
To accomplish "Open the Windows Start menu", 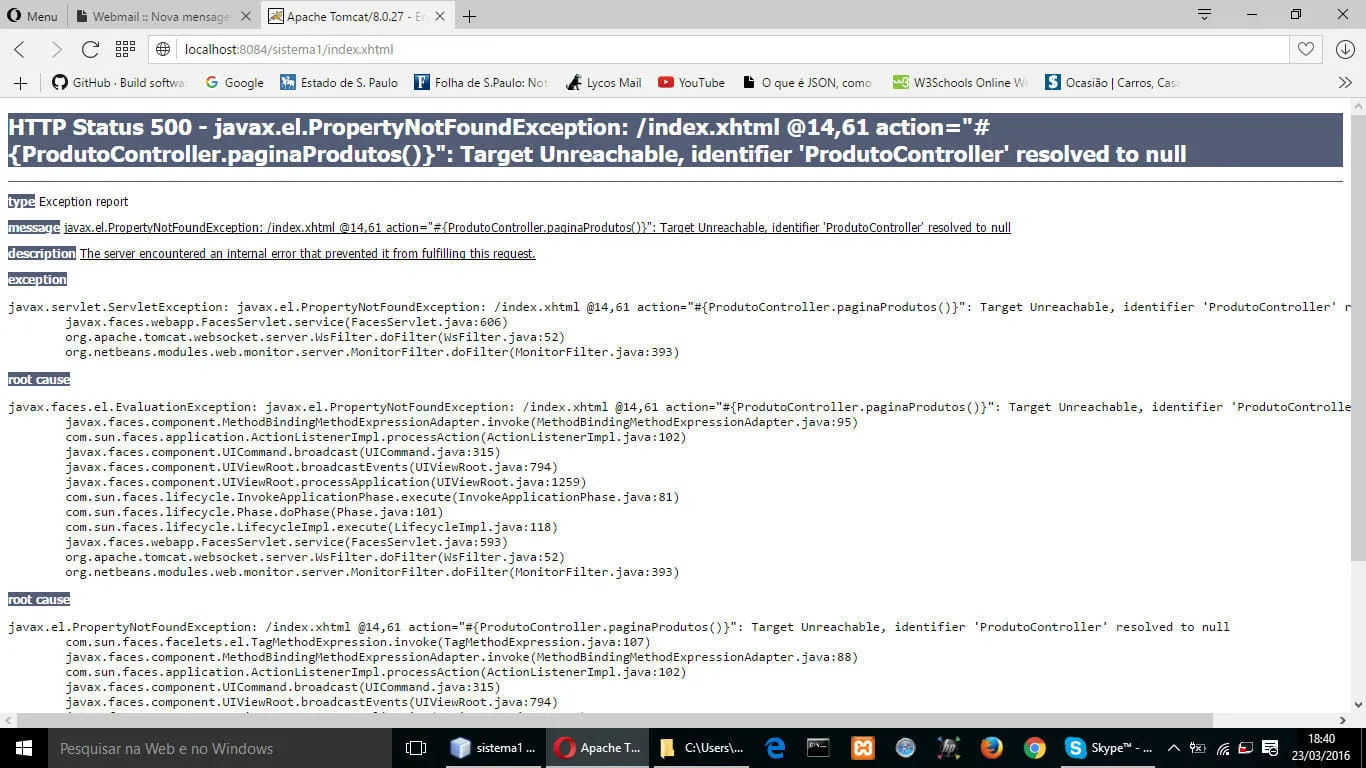I will coord(23,748).
